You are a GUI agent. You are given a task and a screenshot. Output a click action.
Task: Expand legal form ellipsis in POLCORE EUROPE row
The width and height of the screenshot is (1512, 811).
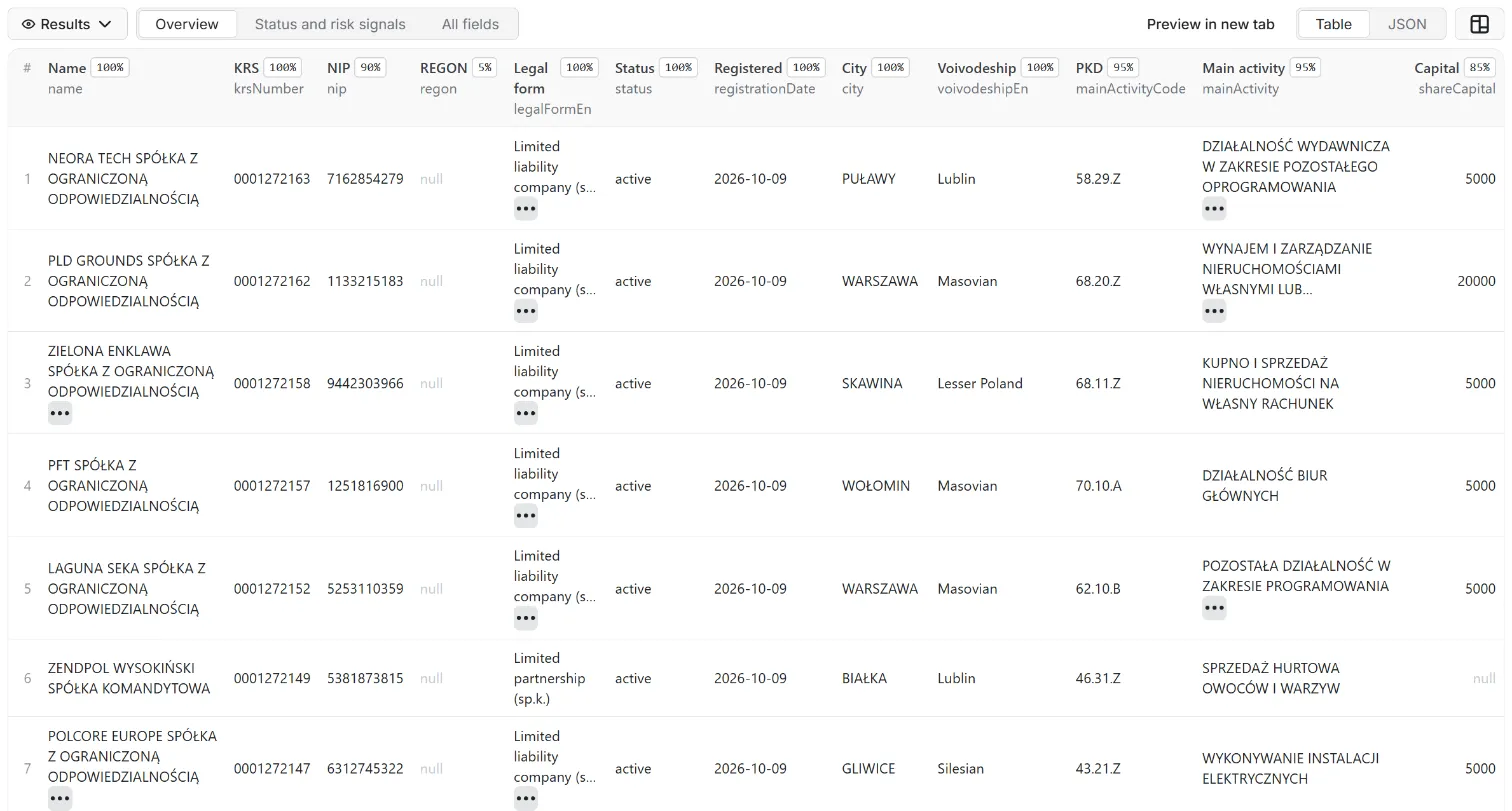click(x=526, y=798)
